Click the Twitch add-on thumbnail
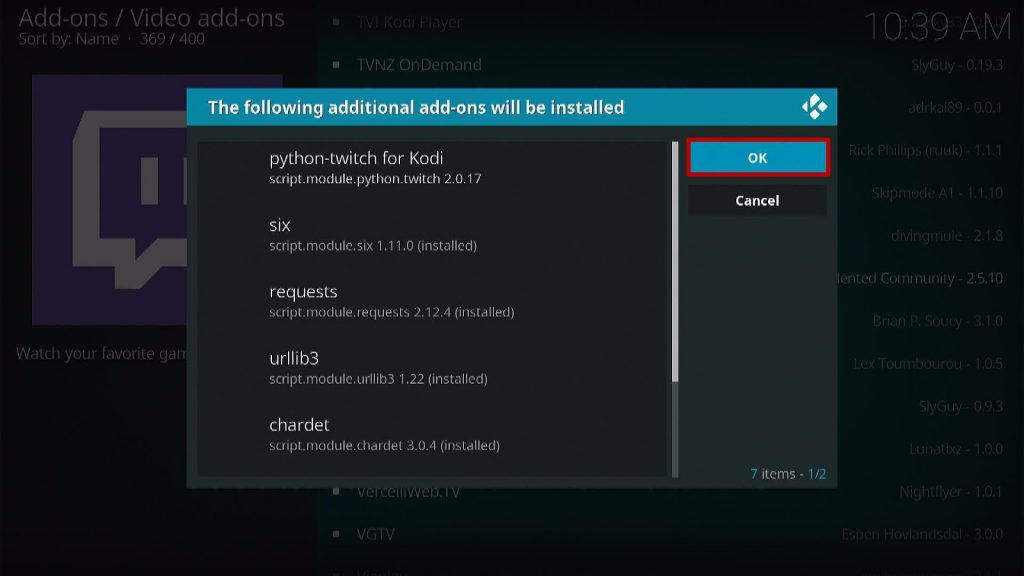The width and height of the screenshot is (1024, 576). (x=110, y=199)
